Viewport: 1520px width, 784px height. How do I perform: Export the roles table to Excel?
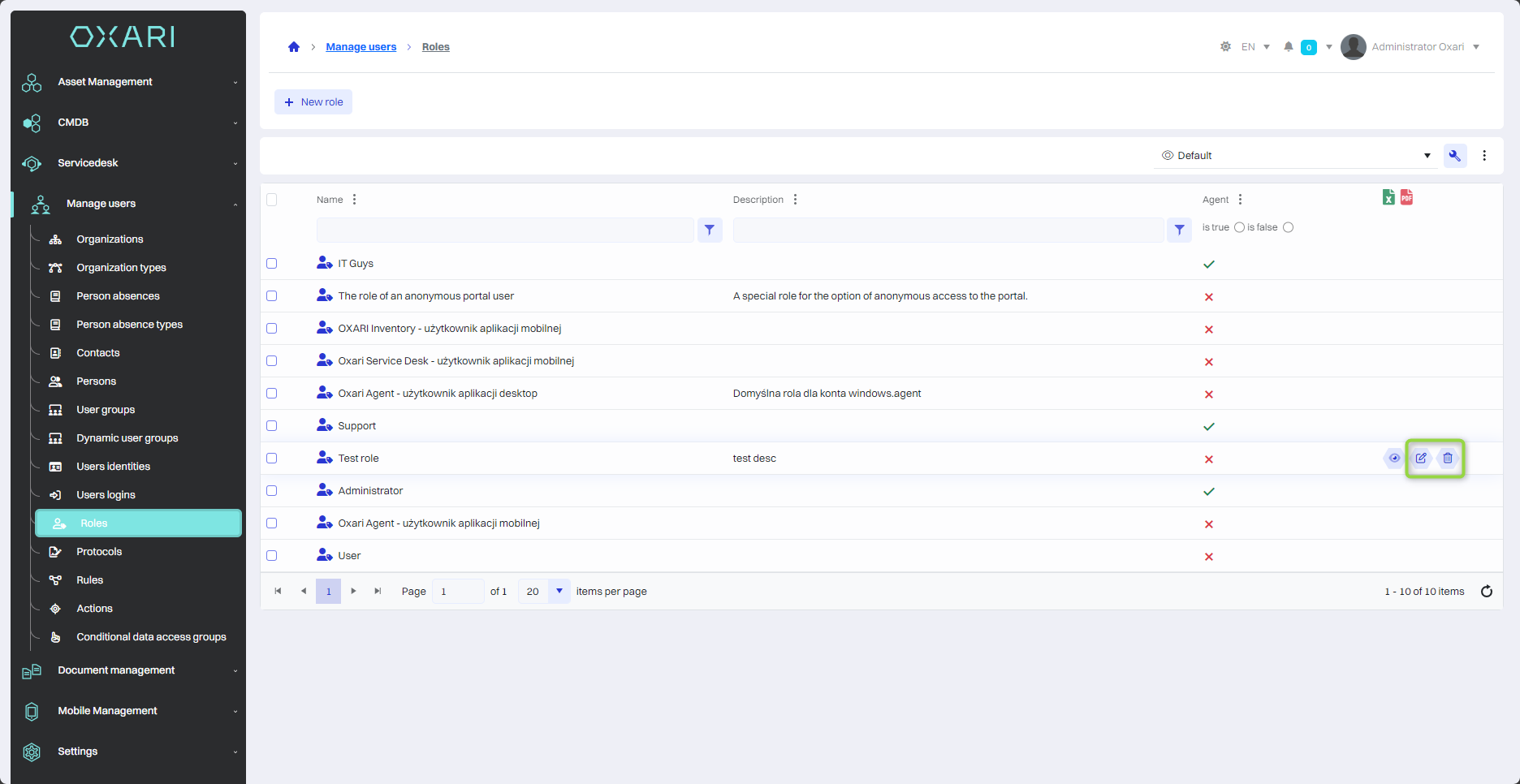point(1388,197)
